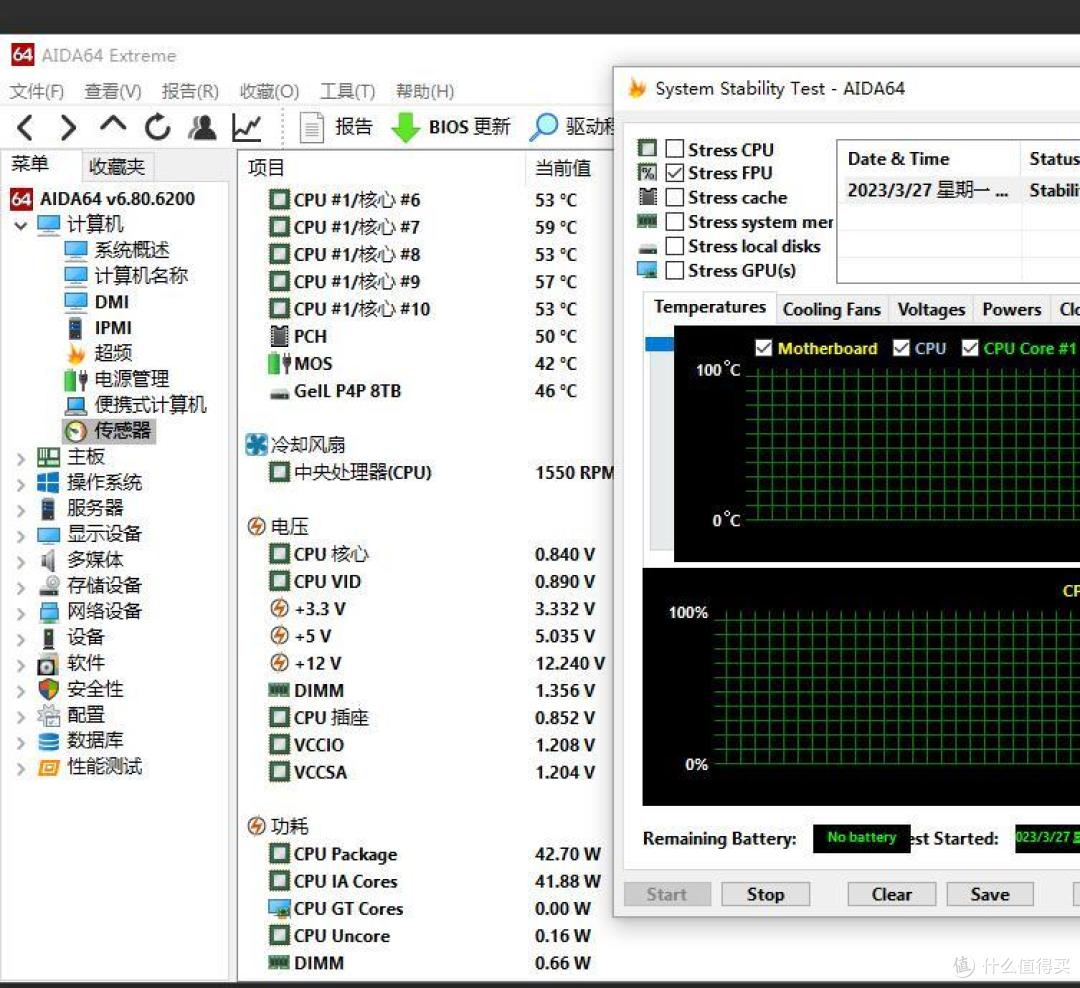Open the graph chart icon in toolbar
The width and height of the screenshot is (1080, 988).
247,127
